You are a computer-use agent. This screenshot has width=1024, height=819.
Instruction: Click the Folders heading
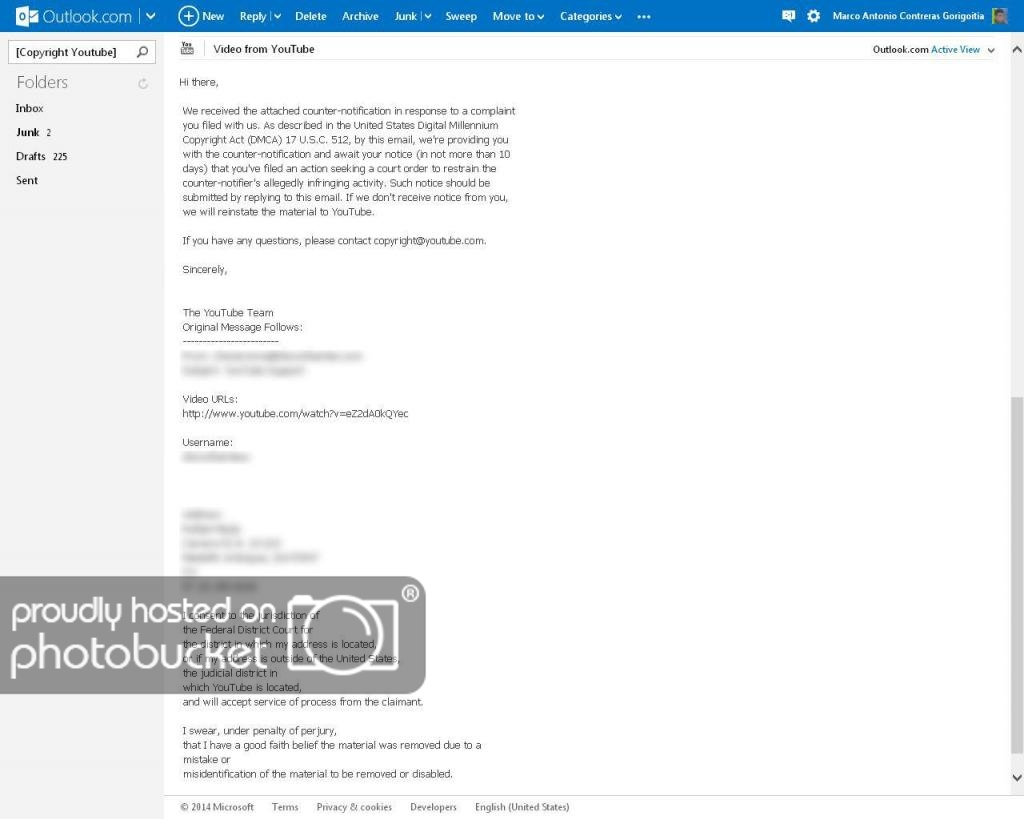pyautogui.click(x=42, y=82)
